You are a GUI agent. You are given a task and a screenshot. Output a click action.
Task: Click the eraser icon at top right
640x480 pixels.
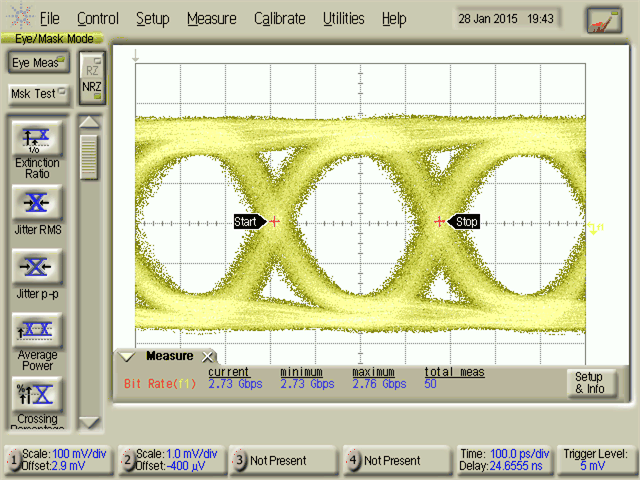point(603,19)
